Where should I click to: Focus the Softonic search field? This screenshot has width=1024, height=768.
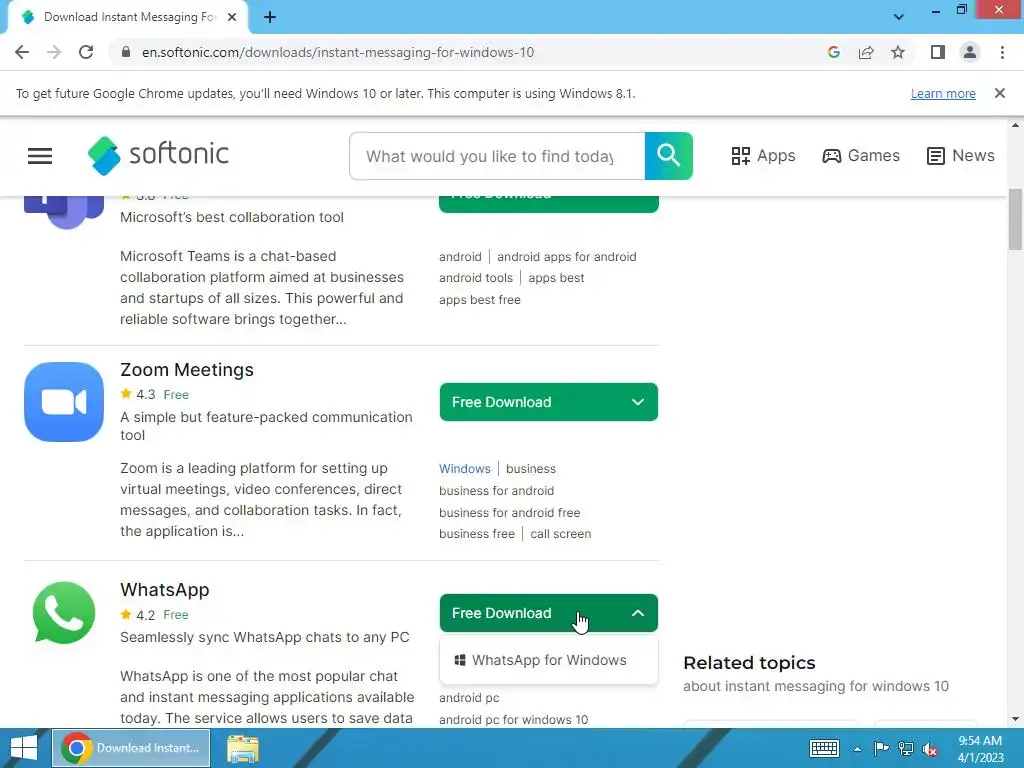pyautogui.click(x=497, y=156)
